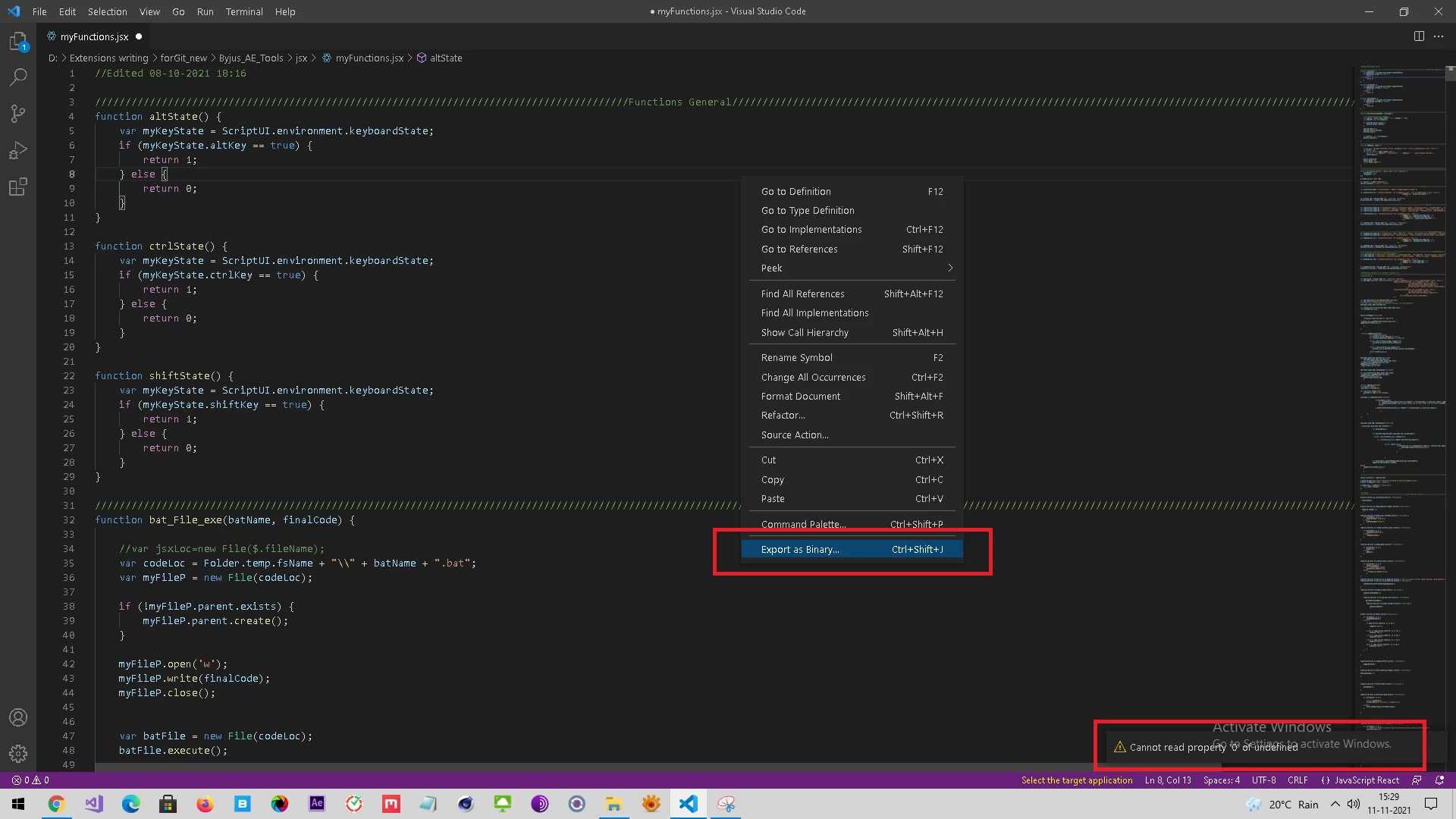
Task: Expand the Peek submenu arrow
Action: click(x=949, y=268)
